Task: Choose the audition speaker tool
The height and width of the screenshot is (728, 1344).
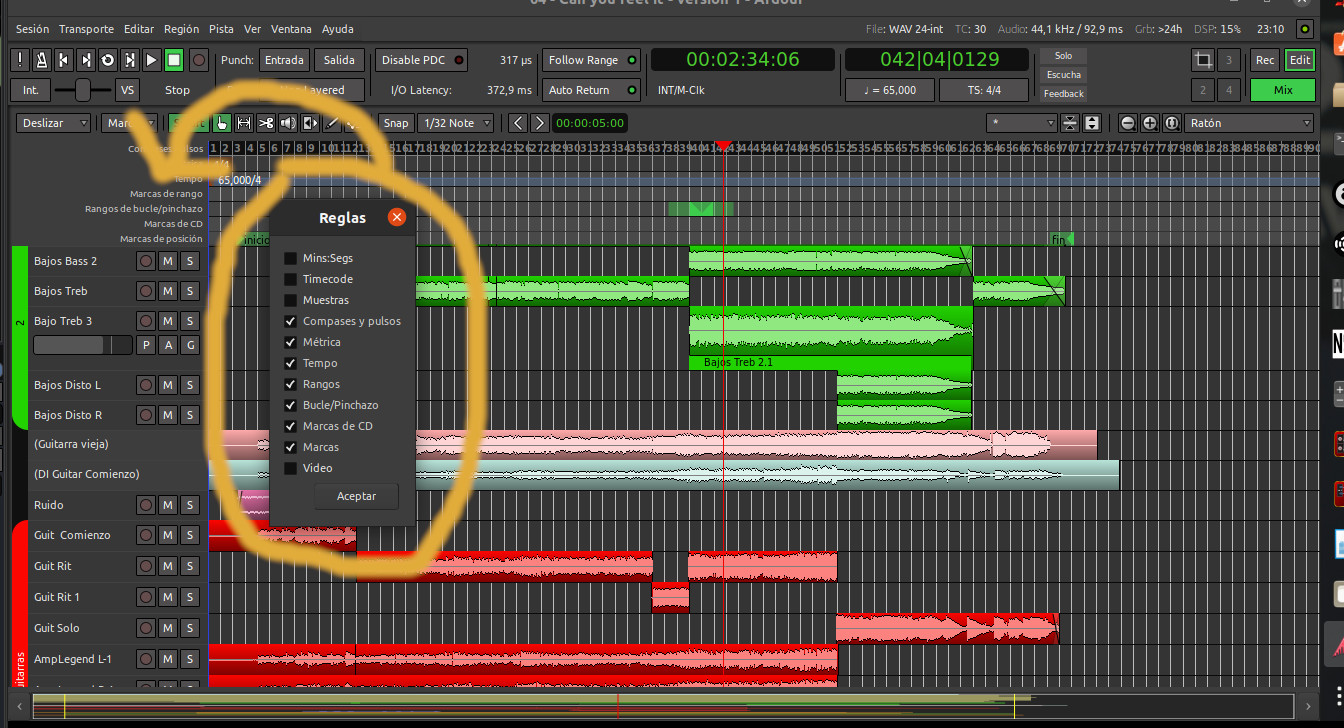Action: [x=288, y=123]
